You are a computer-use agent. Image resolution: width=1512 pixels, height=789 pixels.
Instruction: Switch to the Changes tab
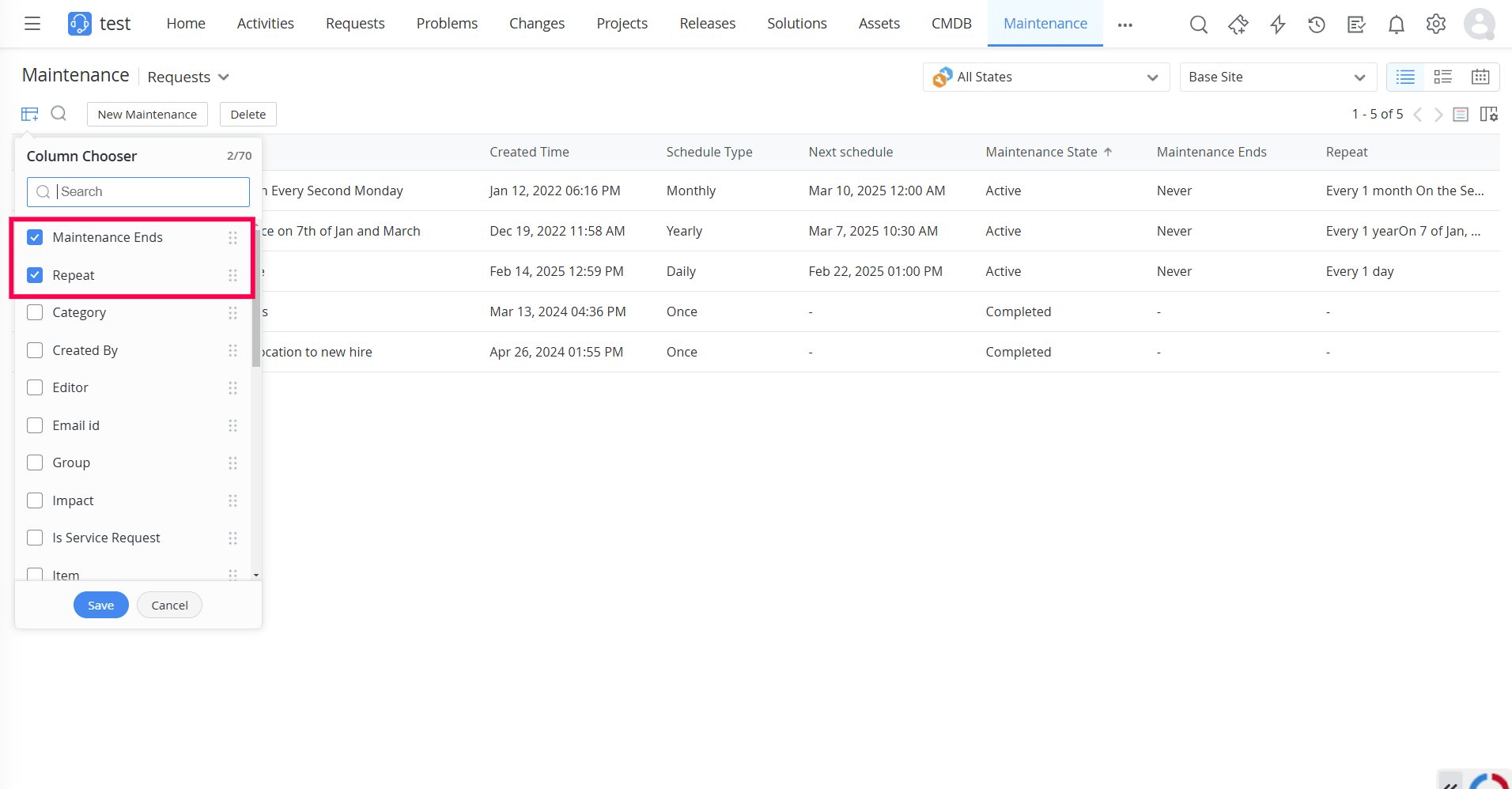pos(536,24)
